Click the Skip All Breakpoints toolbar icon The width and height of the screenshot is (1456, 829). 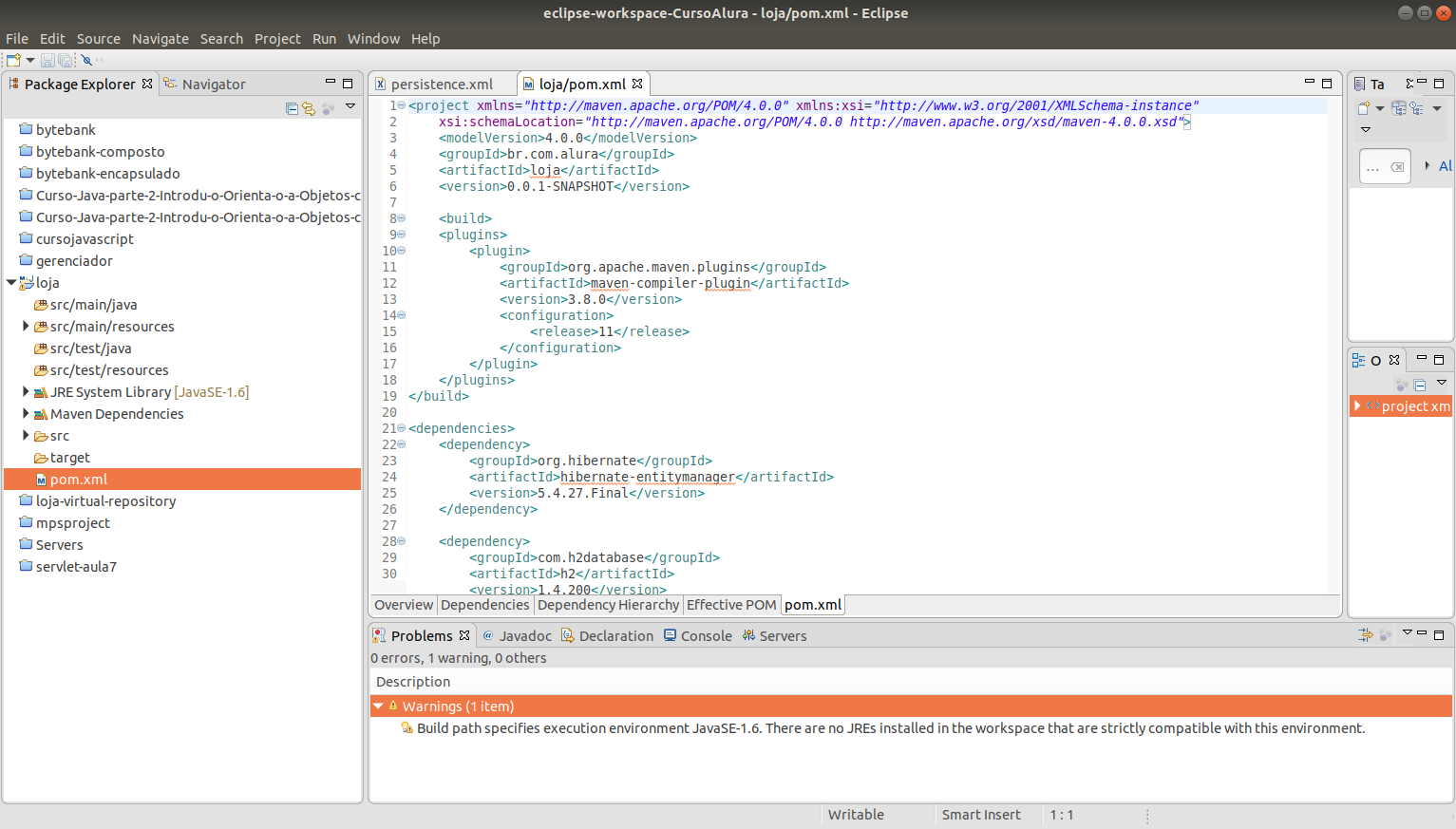86,60
